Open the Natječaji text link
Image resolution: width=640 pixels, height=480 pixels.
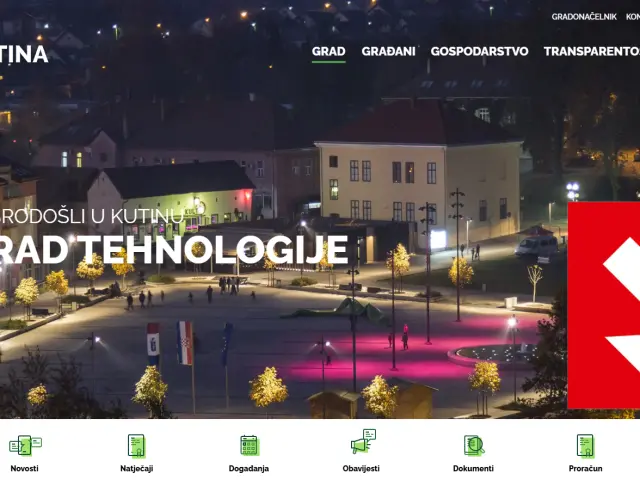point(137,468)
